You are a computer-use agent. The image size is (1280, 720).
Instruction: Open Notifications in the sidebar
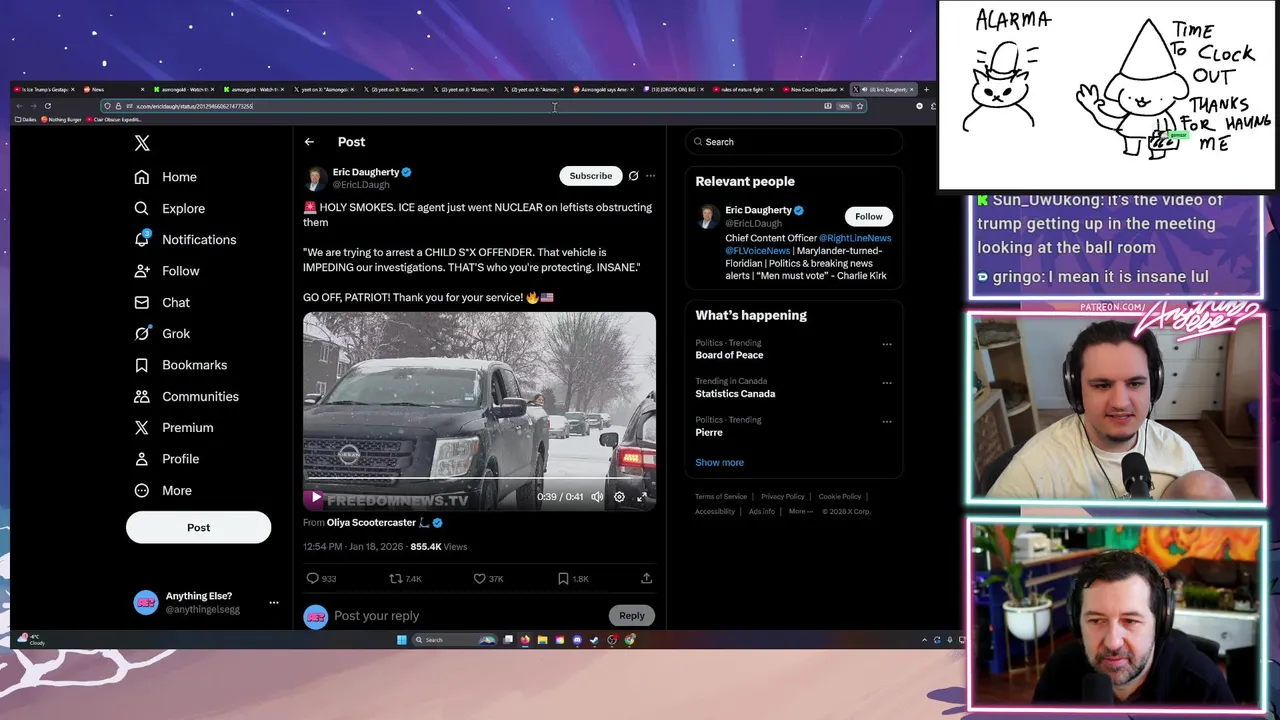(x=185, y=240)
